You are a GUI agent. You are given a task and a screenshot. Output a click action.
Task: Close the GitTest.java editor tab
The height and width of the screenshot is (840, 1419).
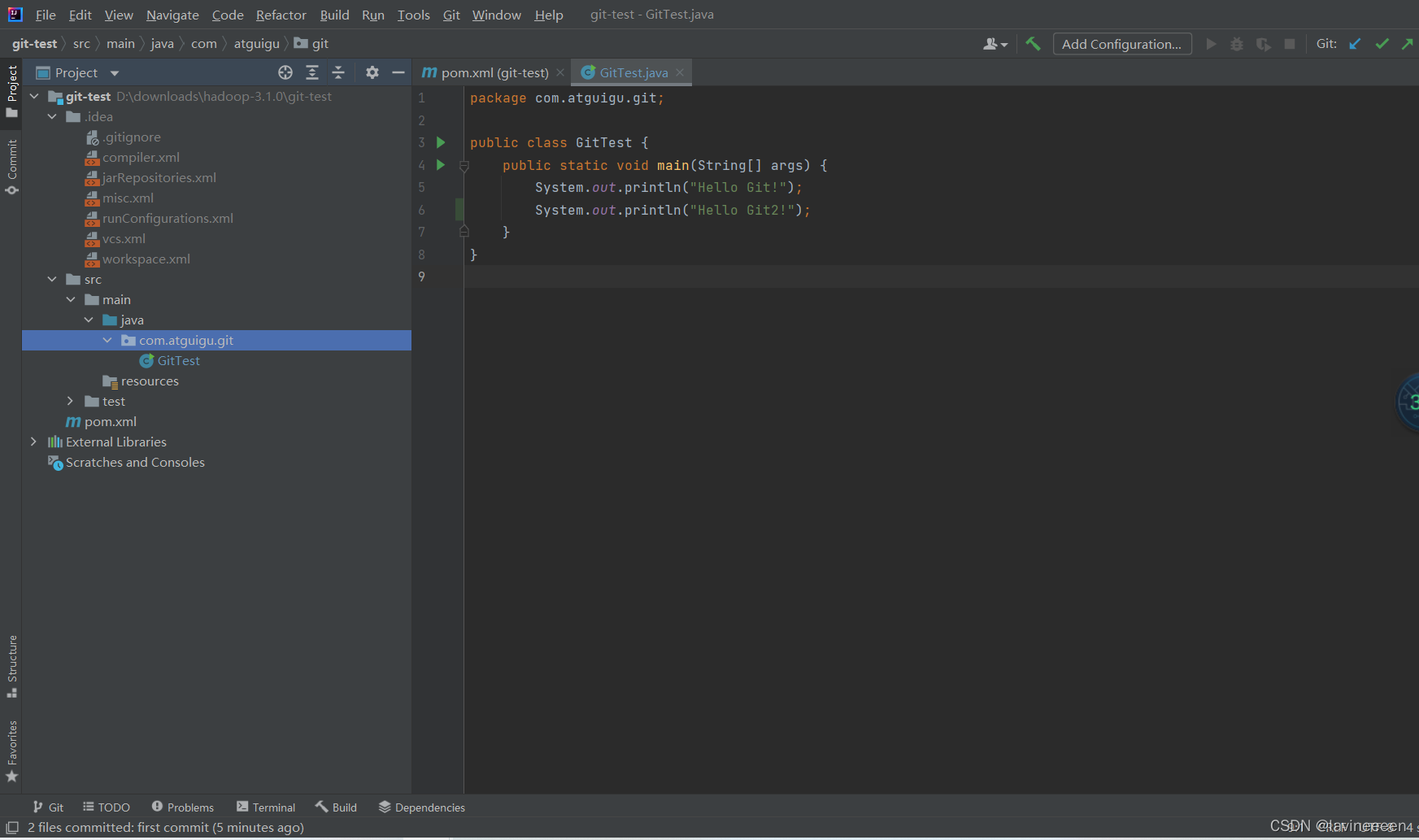pos(680,72)
